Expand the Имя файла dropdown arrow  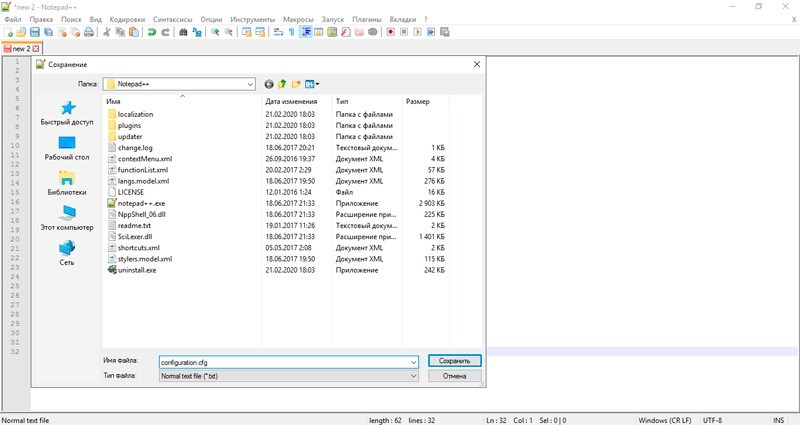[413, 362]
